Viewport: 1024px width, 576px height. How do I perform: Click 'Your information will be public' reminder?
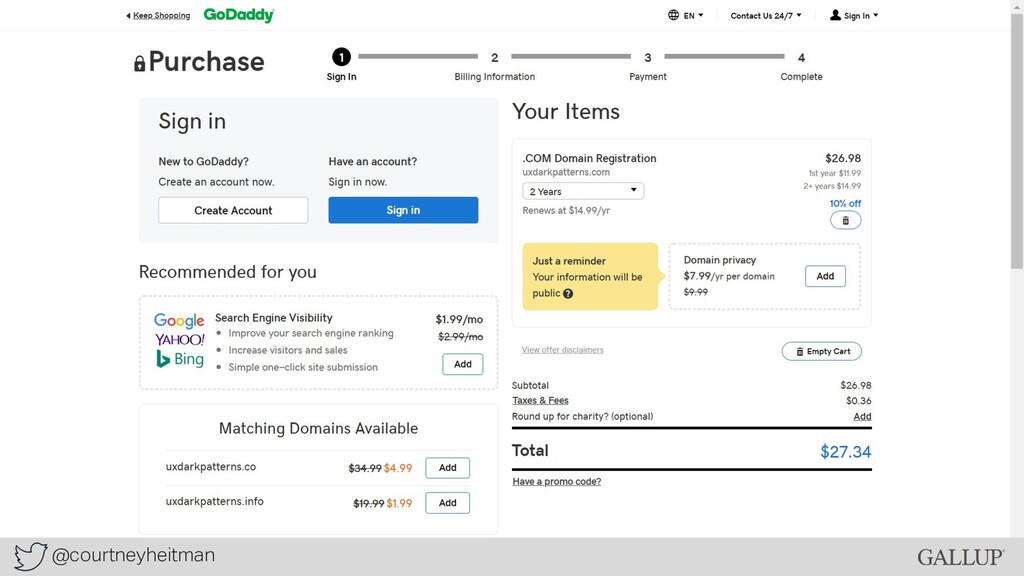pyautogui.click(x=587, y=285)
